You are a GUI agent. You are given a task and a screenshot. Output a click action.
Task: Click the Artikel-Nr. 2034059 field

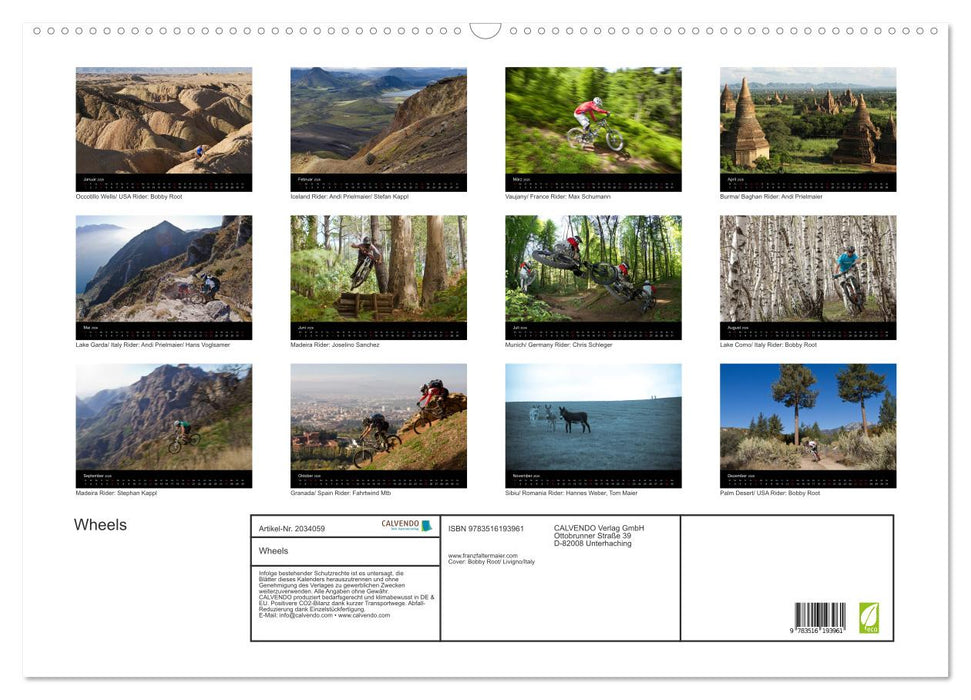[x=292, y=528]
